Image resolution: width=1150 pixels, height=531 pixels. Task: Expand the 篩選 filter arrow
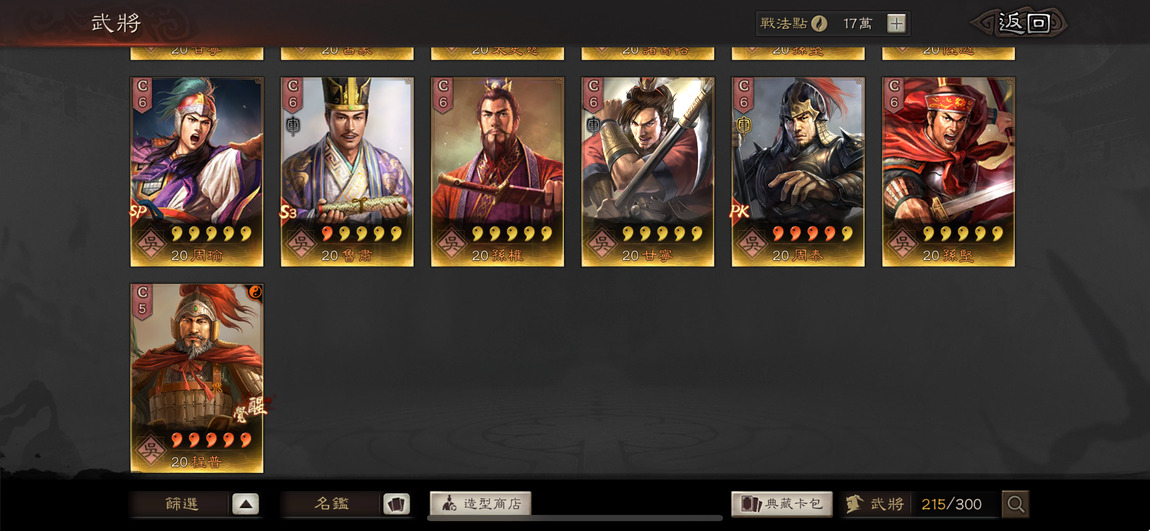[x=246, y=505]
